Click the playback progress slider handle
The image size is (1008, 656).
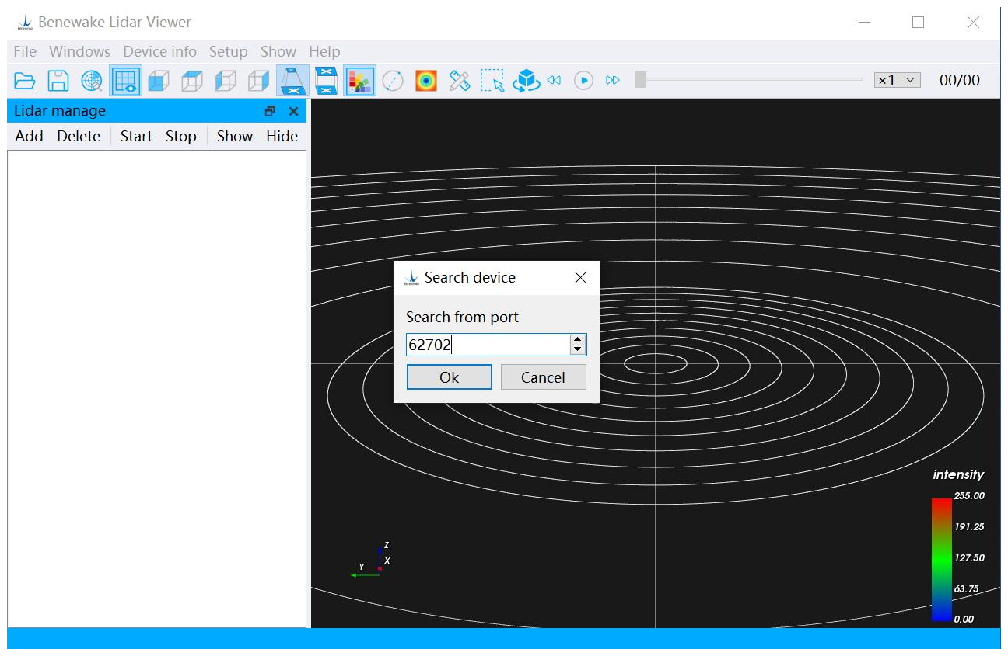[x=640, y=80]
